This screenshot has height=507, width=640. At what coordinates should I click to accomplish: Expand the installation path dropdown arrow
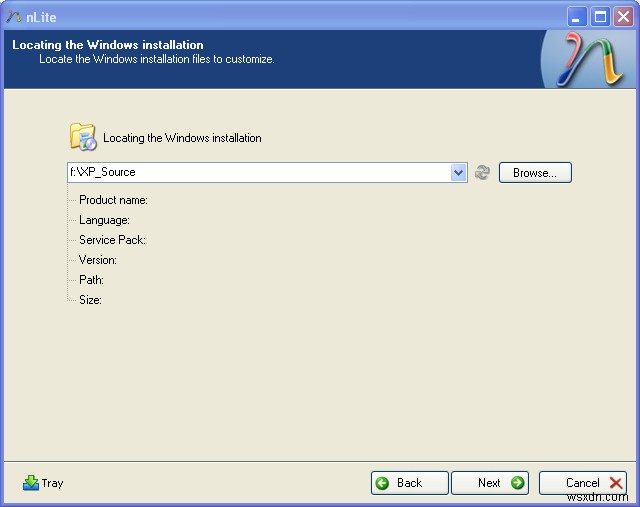[x=458, y=173]
